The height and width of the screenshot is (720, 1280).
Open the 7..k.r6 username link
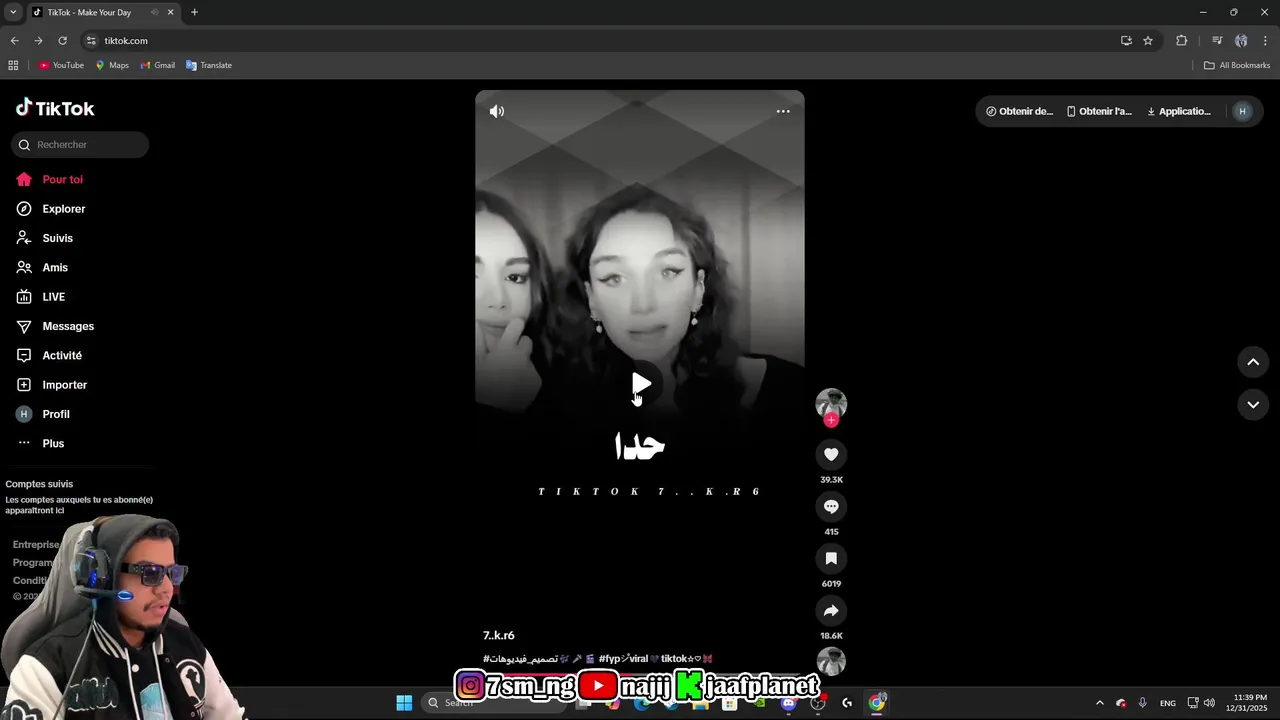[499, 636]
